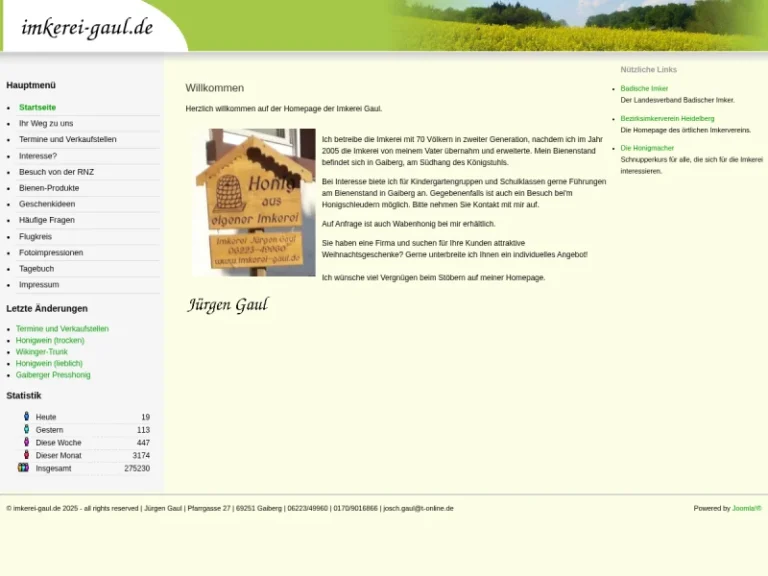
Task: Click the Heute visitor statistic icon
Action: pyautogui.click(x=26, y=416)
